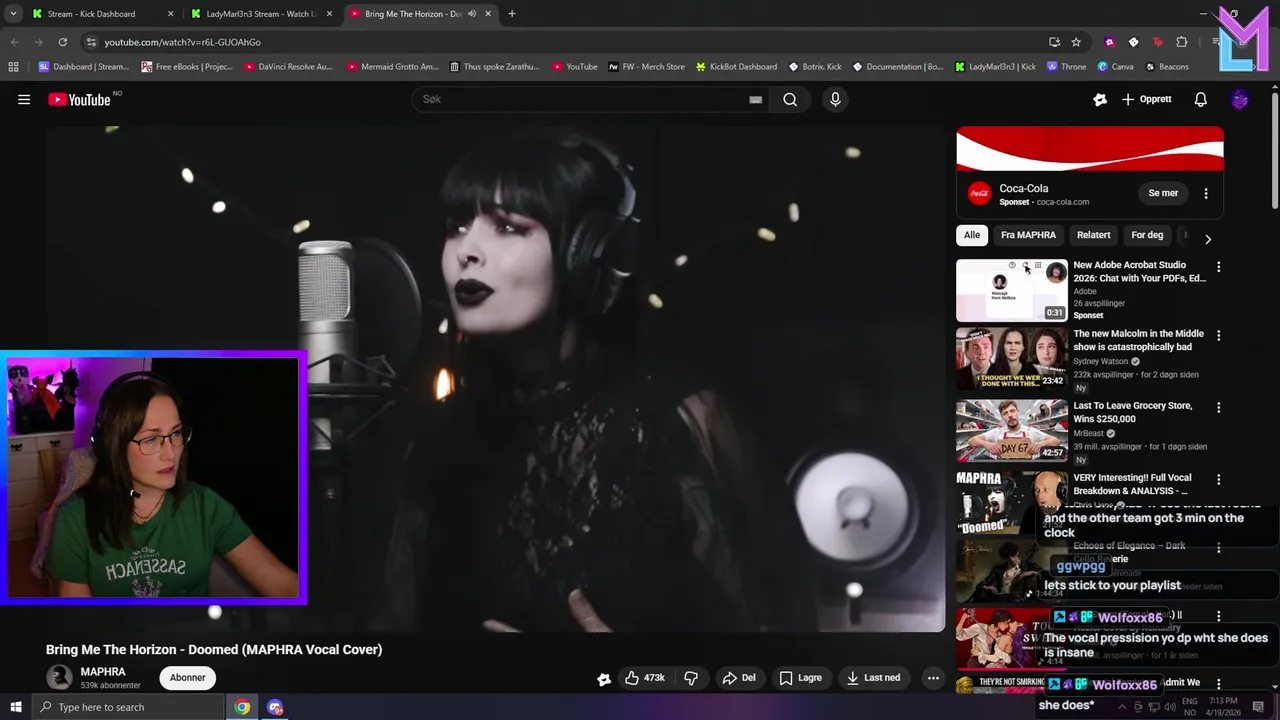Click the sparkle icon beside Opprett
The width and height of the screenshot is (1280, 720).
[1100, 99]
